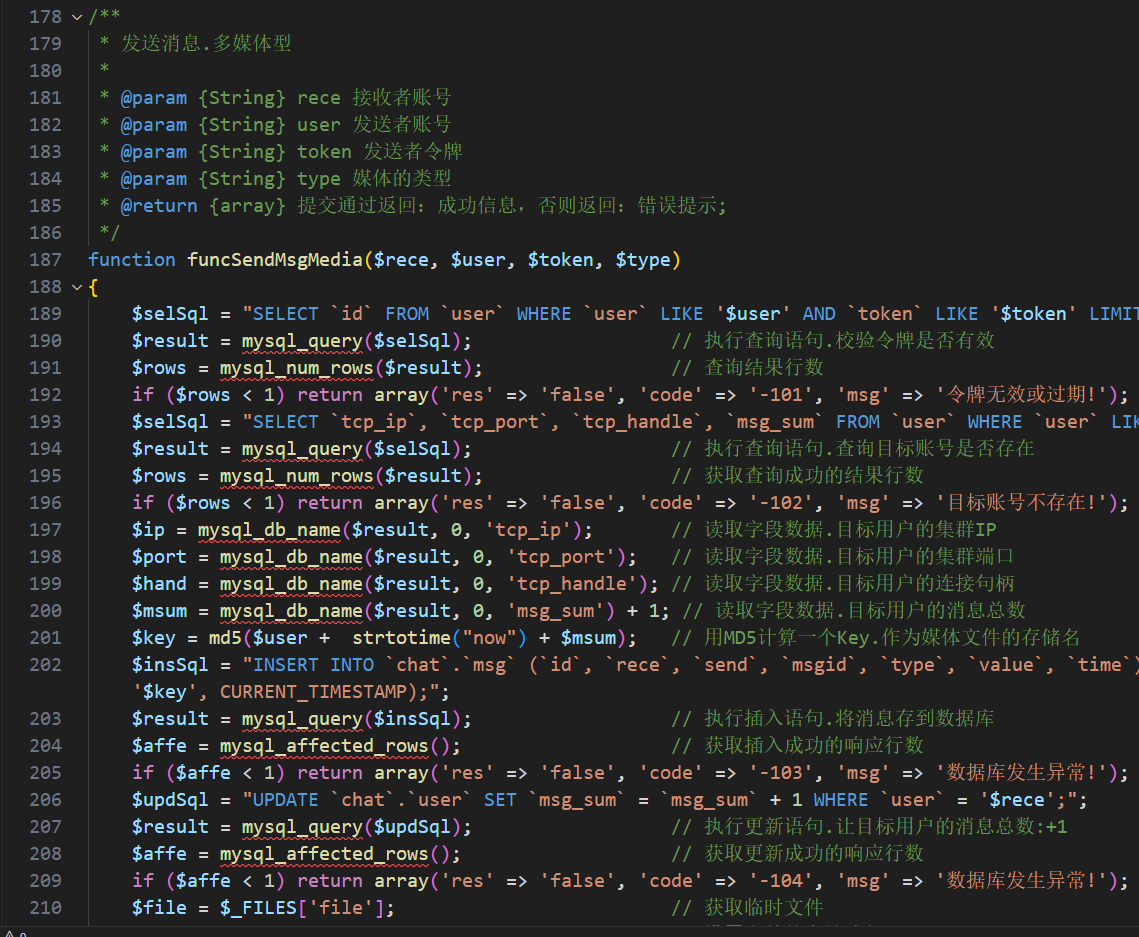Click the $token parameter in the function signature
This screenshot has width=1139, height=937.
(560, 260)
